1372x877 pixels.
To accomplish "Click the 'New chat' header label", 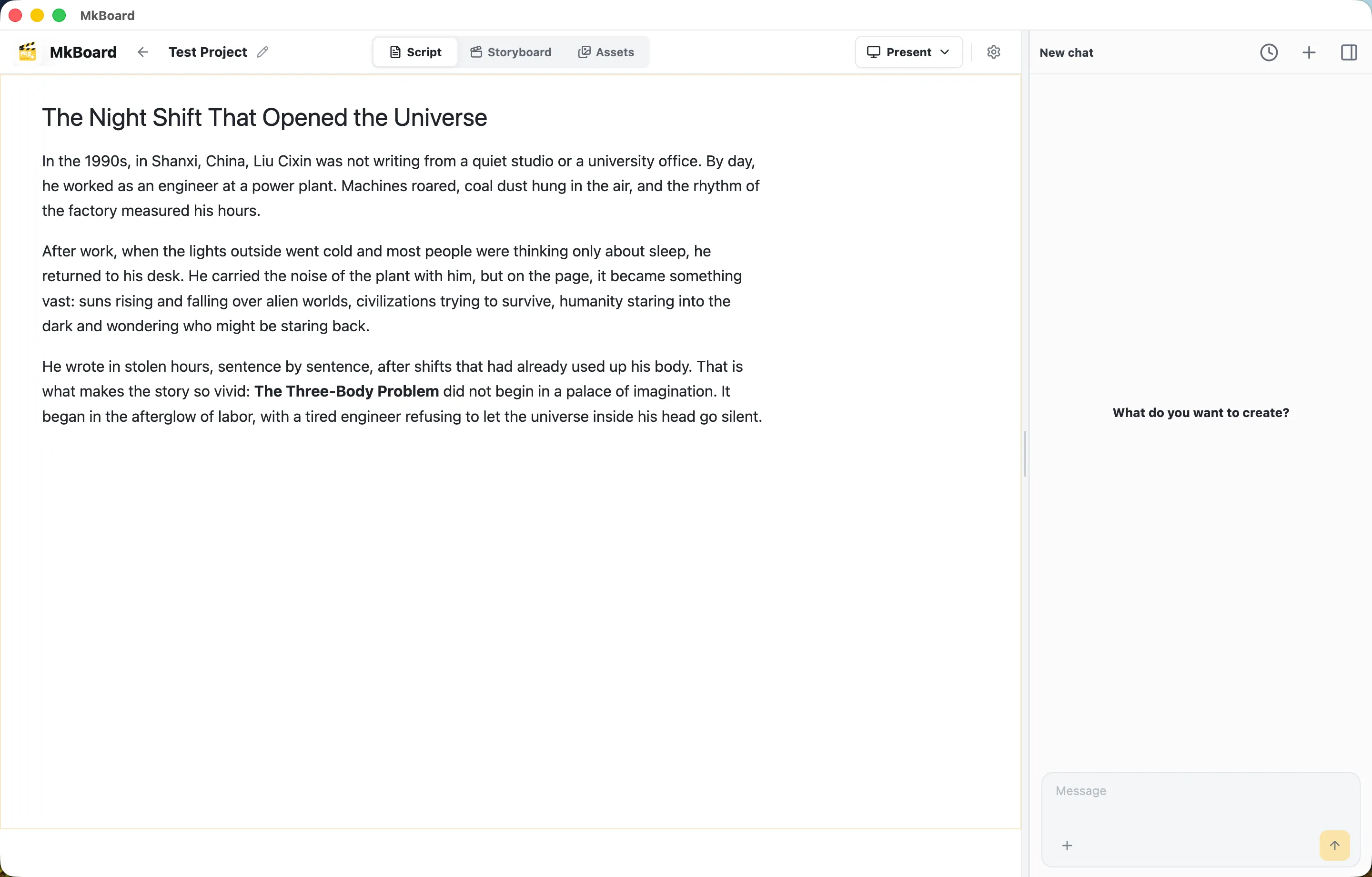I will (1066, 52).
